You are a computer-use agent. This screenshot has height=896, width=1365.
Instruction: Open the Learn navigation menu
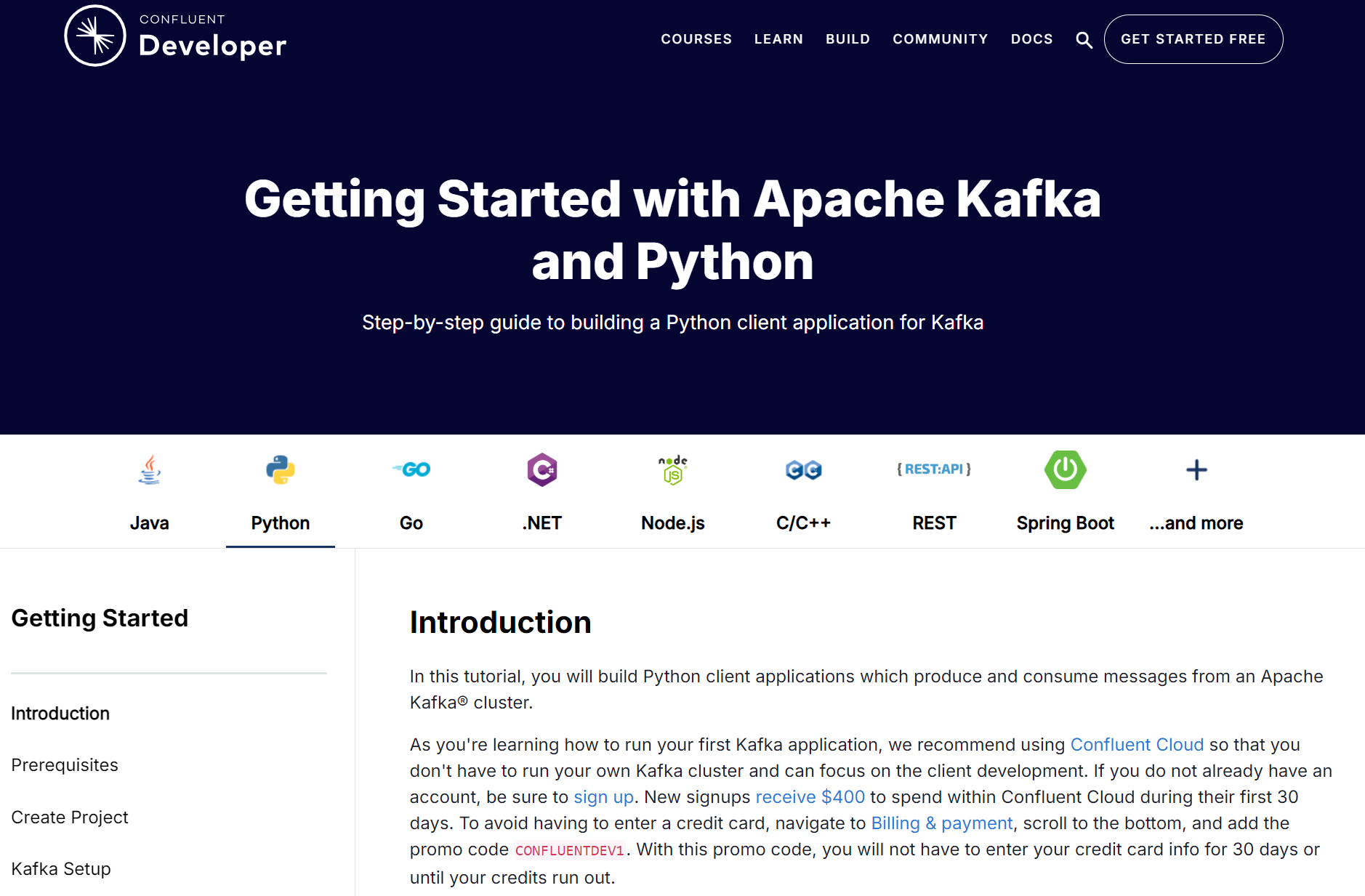point(778,39)
